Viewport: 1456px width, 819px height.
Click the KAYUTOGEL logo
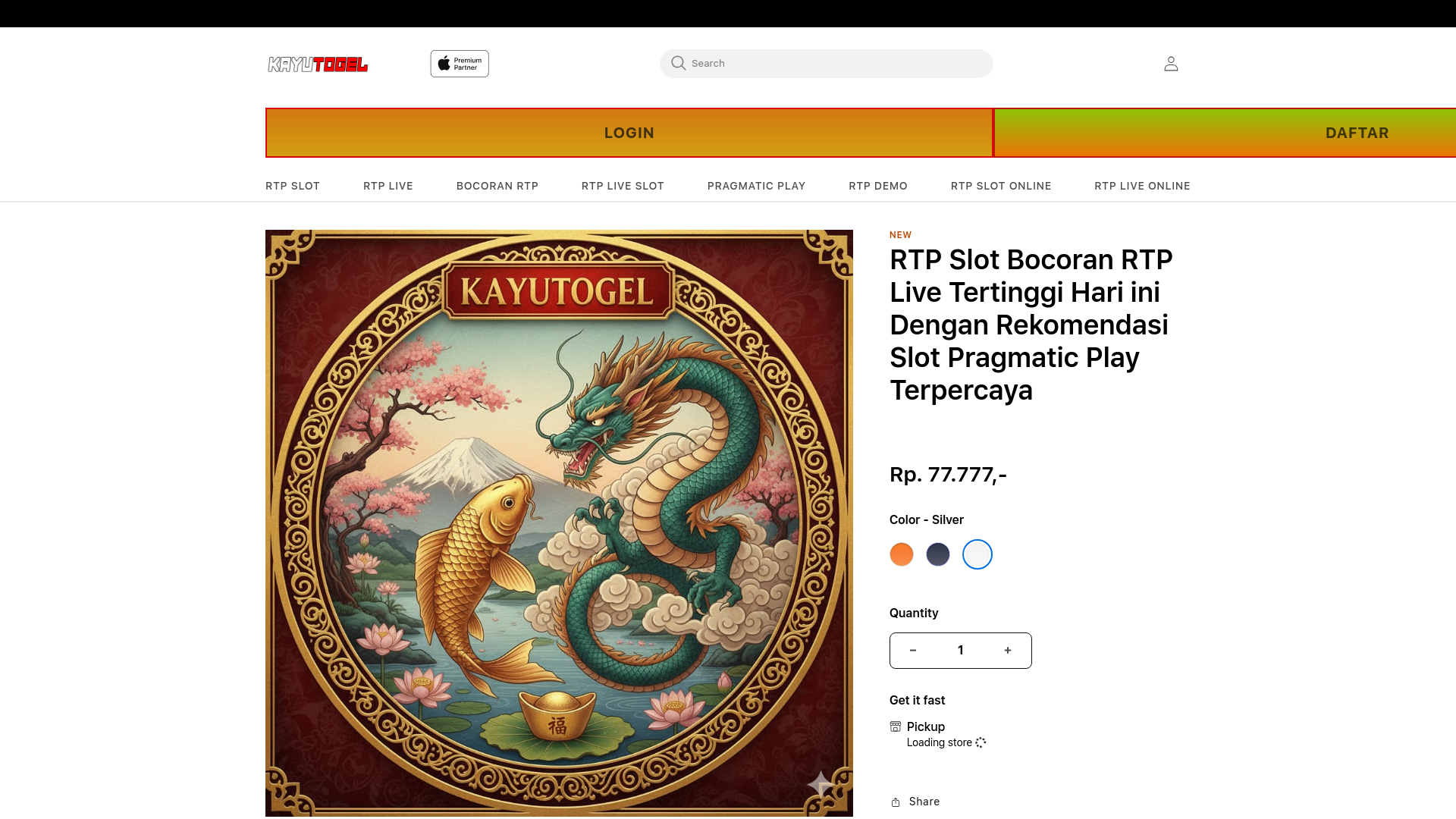318,64
